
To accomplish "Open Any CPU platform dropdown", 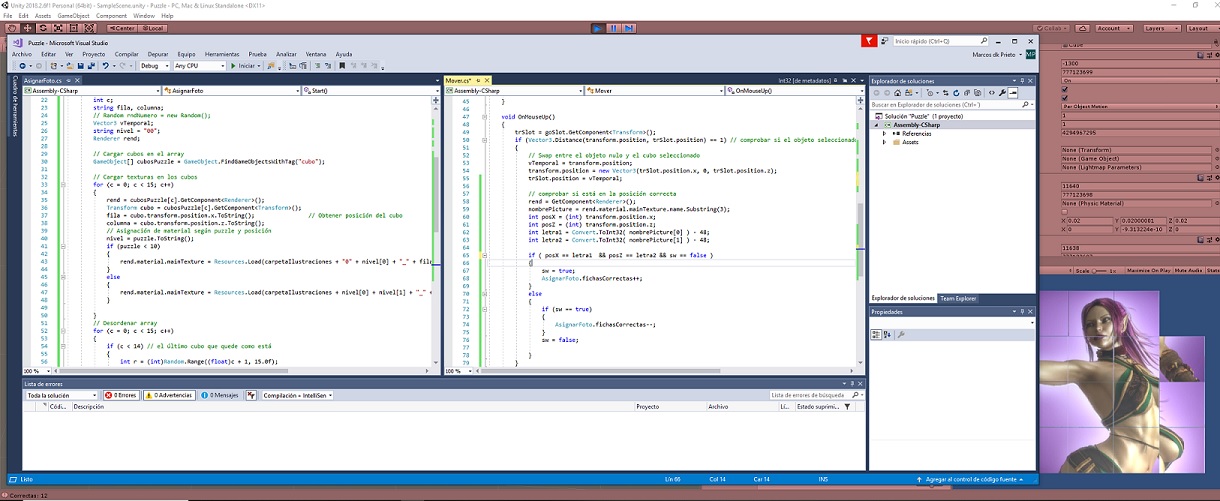I will 199,66.
